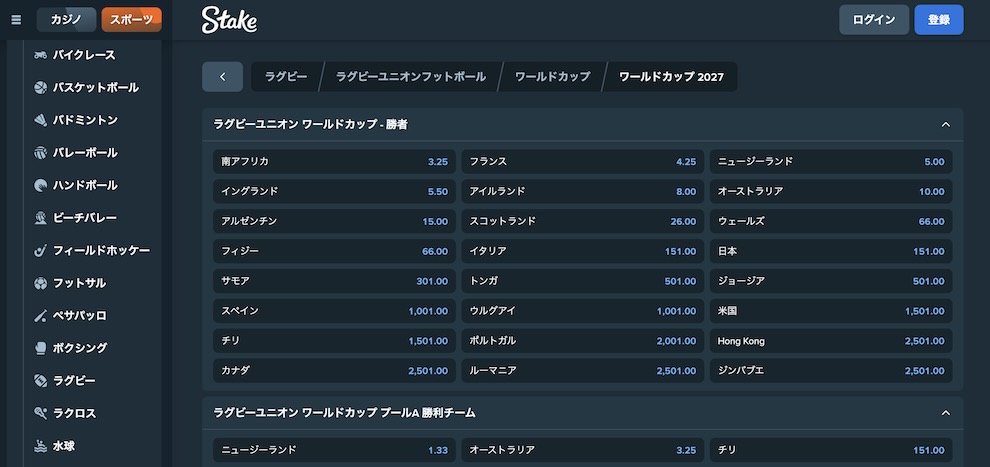
Task: Select スコットランド at 26.00 odds
Action: [583, 222]
